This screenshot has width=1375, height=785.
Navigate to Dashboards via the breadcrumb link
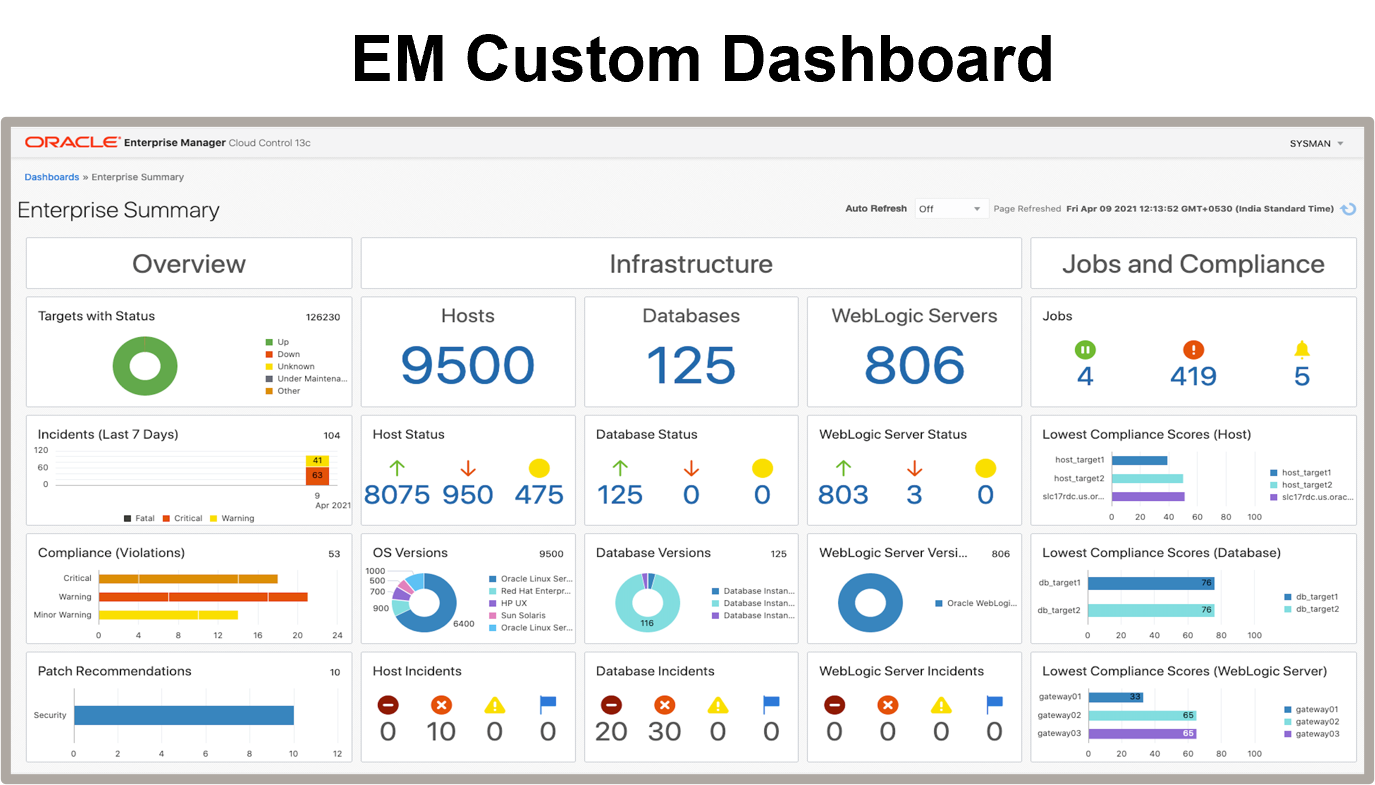51,176
